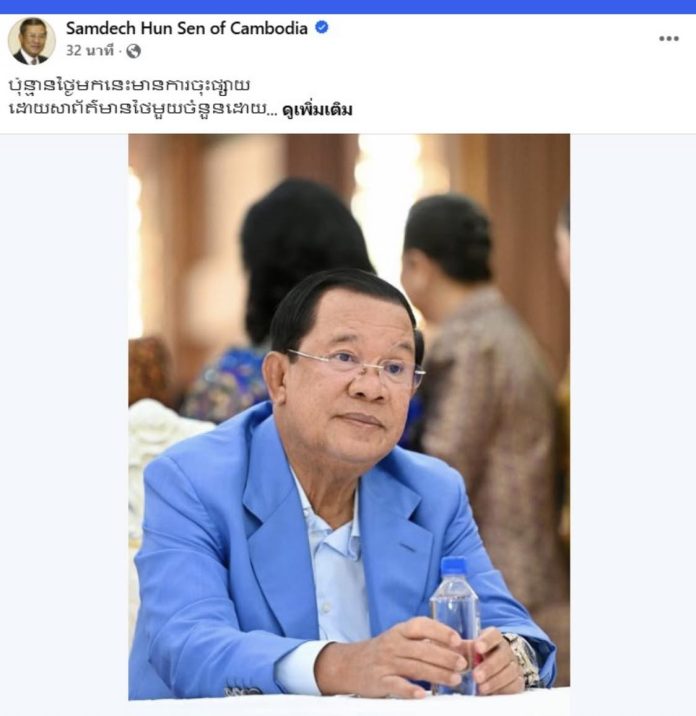This screenshot has height=716, width=696.
Task: Open the post photo in viewer
Action: 349,416
